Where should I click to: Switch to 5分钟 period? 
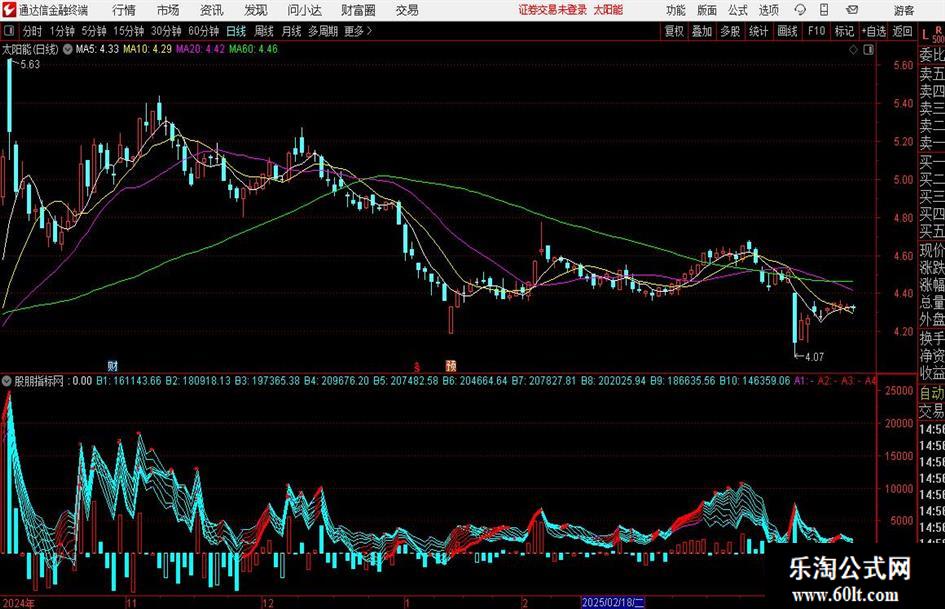[94, 31]
